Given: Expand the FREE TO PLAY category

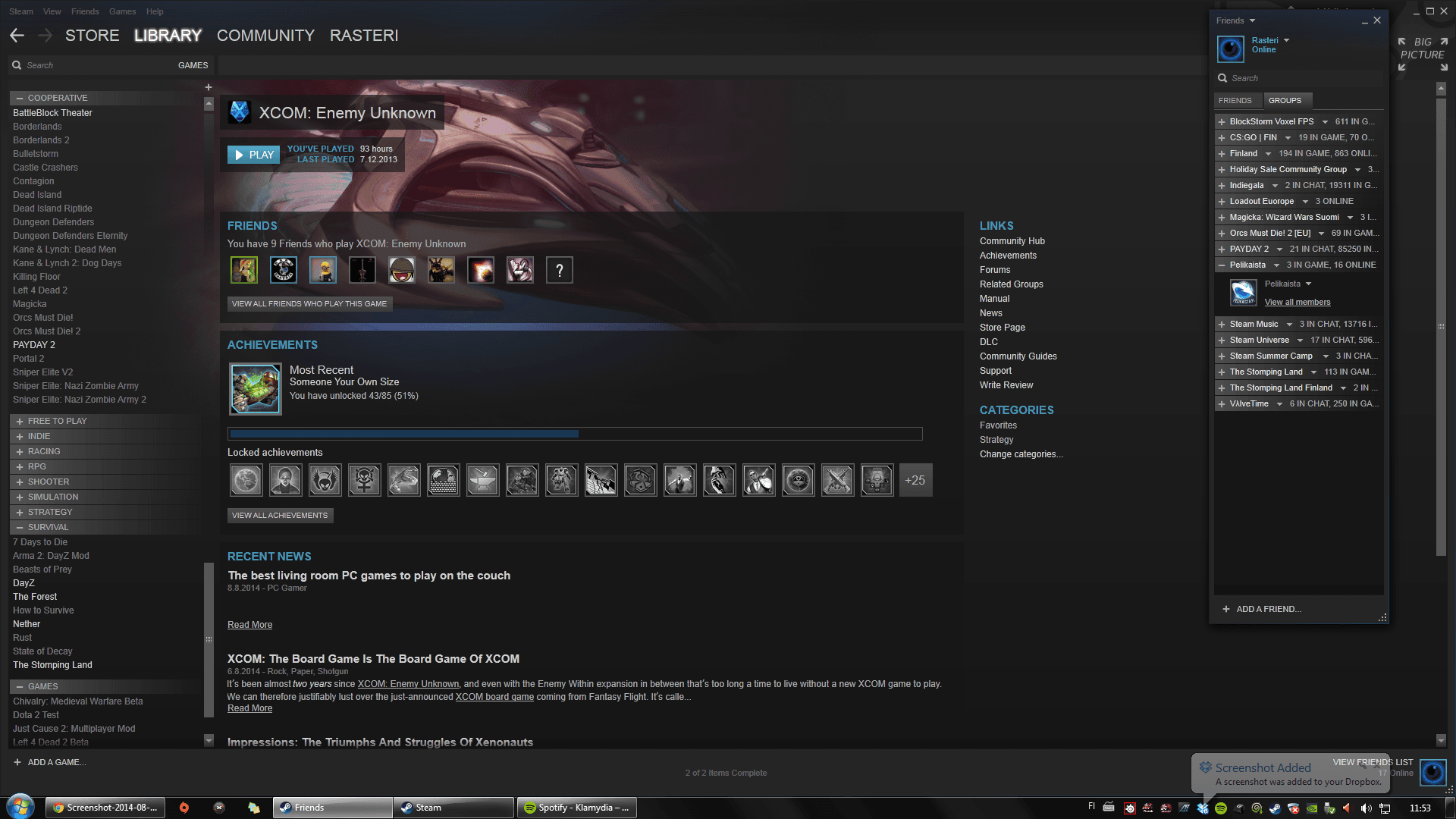Looking at the screenshot, I should tap(20, 421).
